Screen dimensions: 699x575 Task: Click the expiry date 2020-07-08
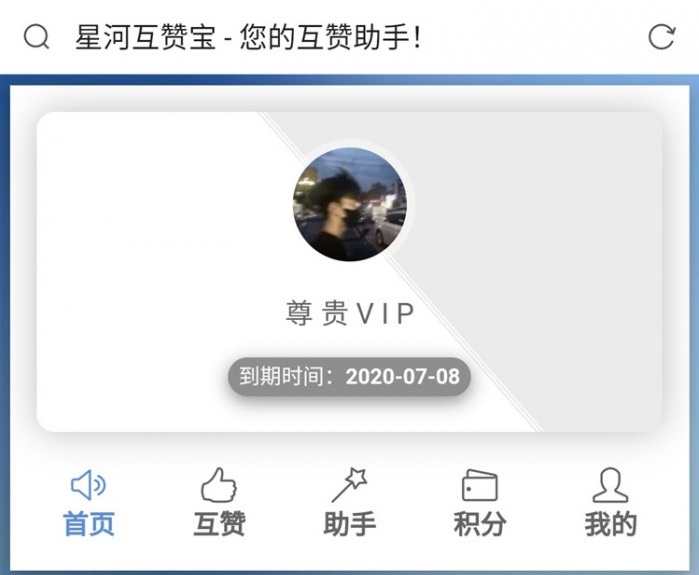point(403,377)
